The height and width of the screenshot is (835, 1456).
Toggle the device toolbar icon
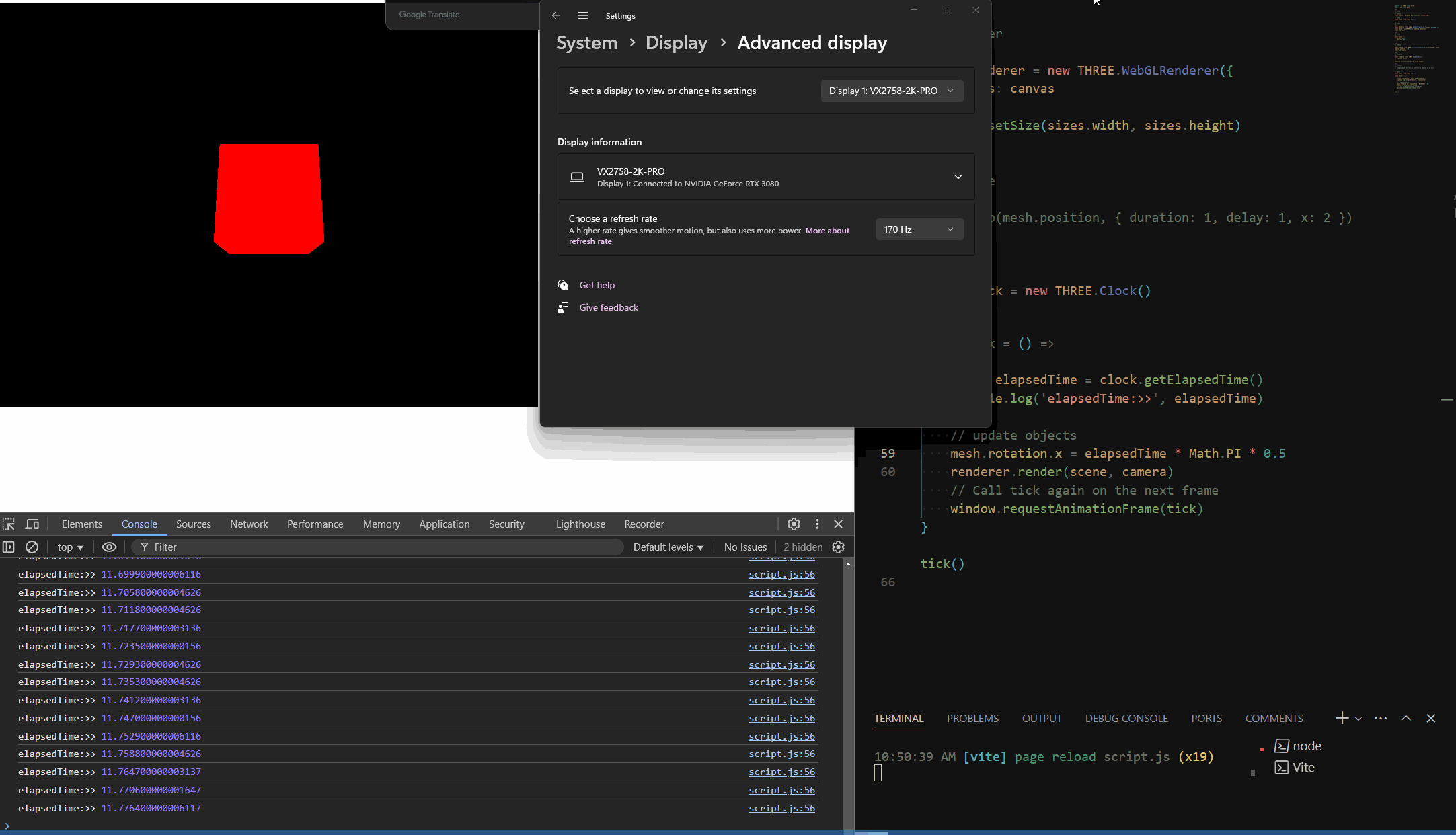tap(32, 524)
